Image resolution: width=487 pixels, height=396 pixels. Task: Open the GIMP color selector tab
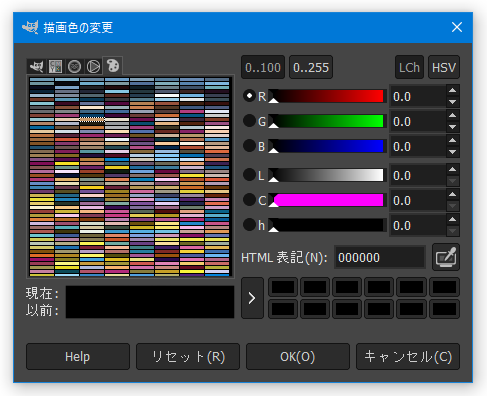(36, 66)
